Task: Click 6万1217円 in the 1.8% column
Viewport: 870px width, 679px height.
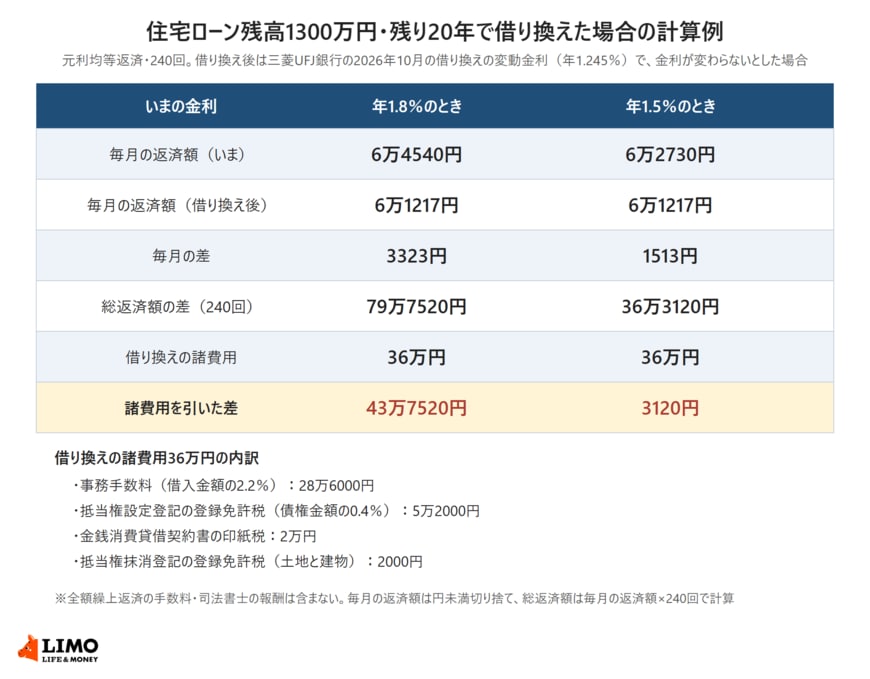Action: tap(417, 205)
